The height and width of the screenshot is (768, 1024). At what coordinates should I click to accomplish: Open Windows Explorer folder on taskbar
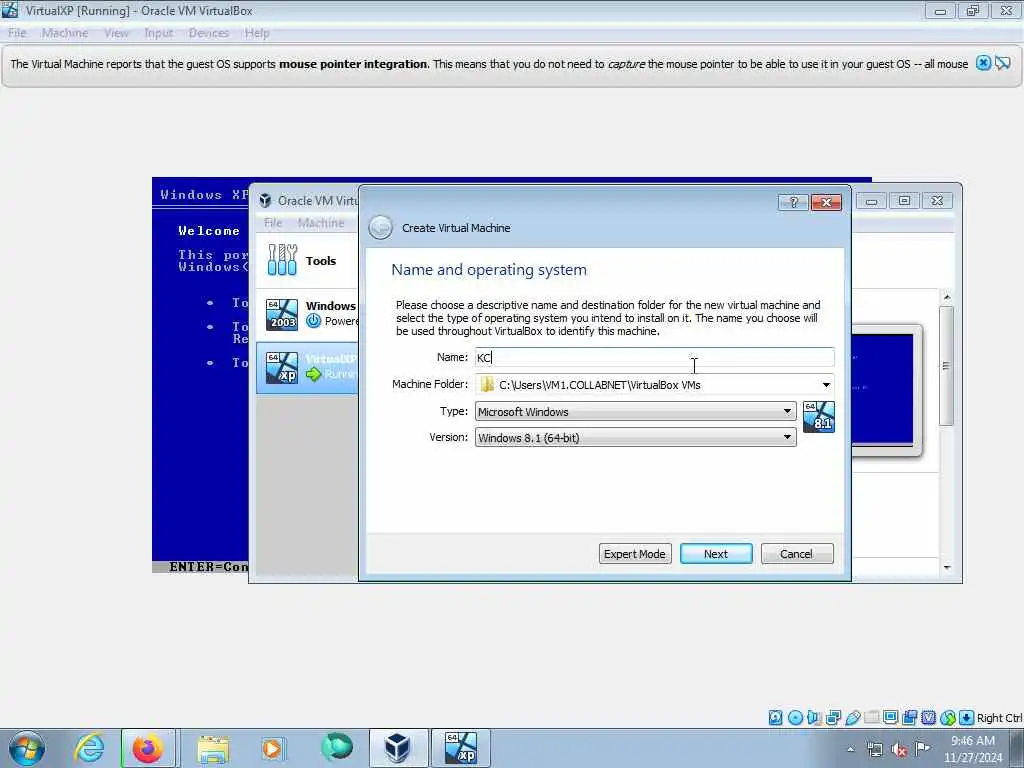click(213, 748)
